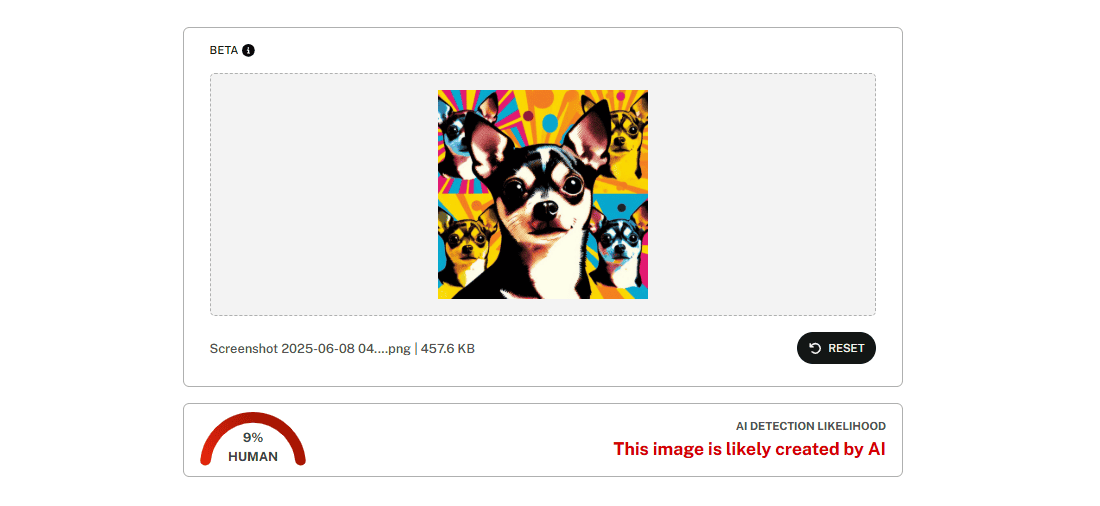Viewport: 1100px width, 506px height.
Task: Click the RESET button label
Action: pos(846,348)
